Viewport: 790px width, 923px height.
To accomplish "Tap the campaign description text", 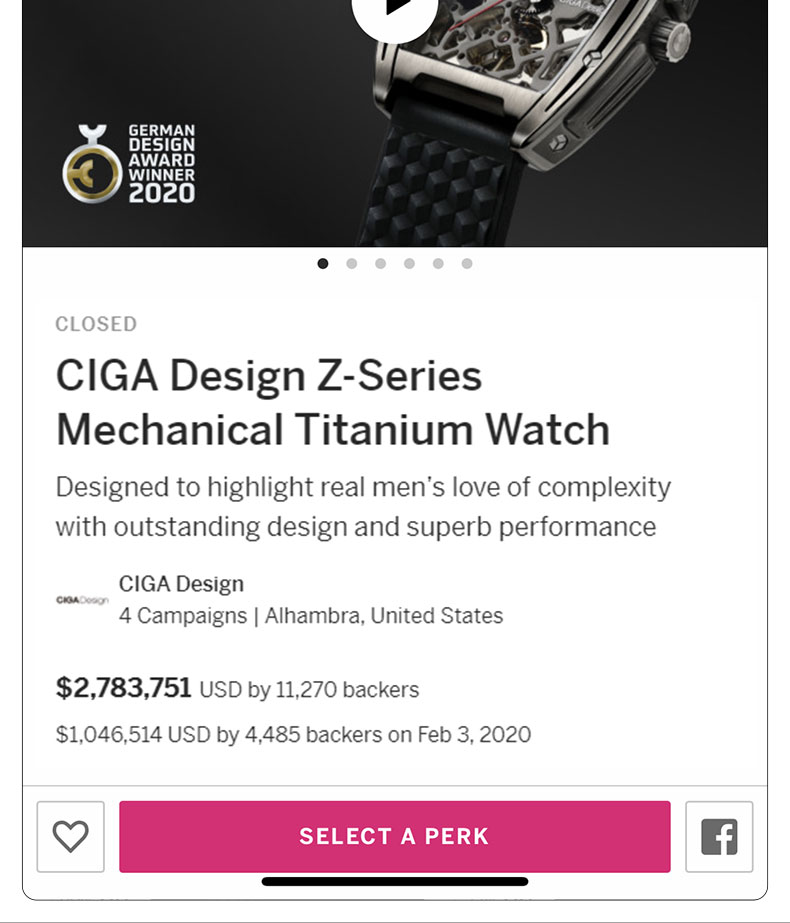I will [x=363, y=507].
